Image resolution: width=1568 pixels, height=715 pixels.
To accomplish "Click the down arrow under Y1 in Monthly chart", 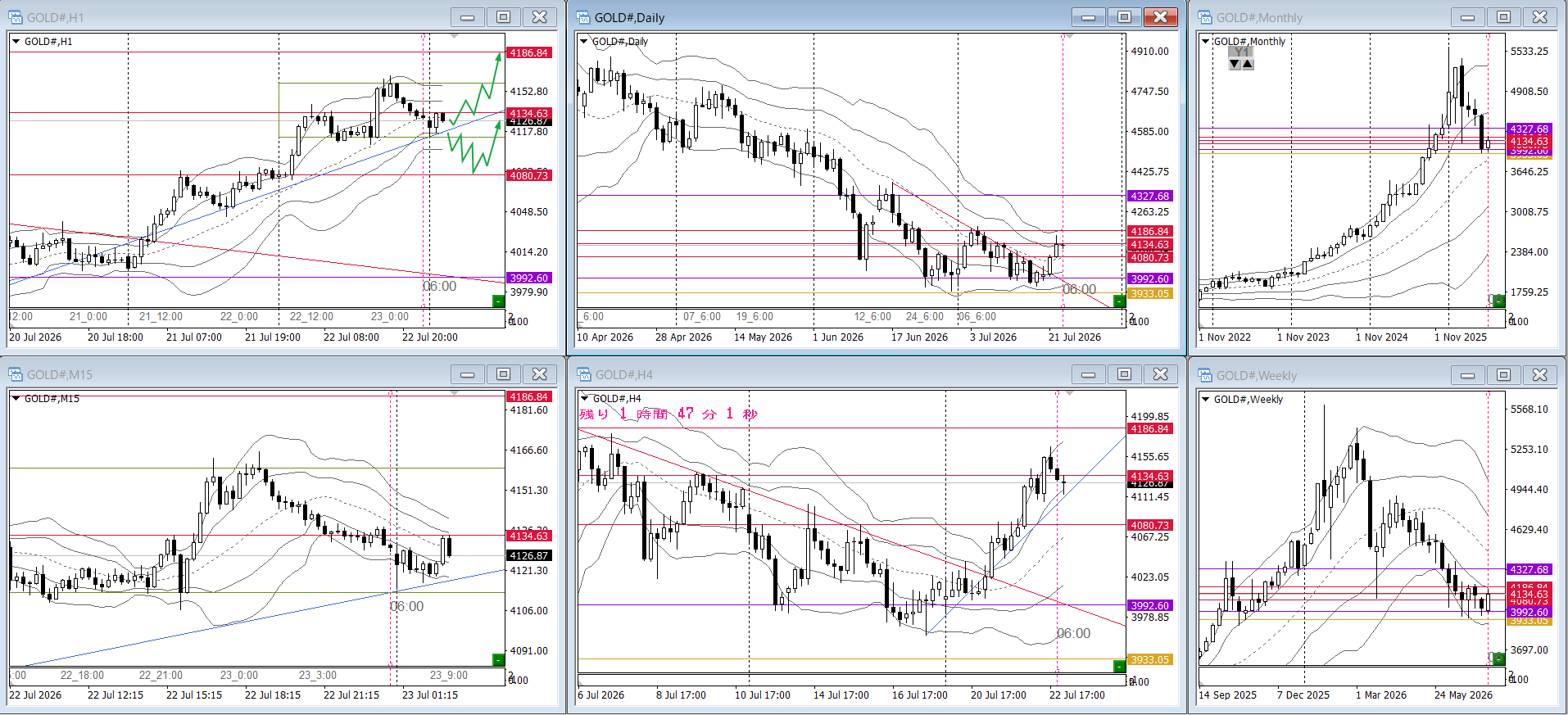I will (x=1235, y=64).
